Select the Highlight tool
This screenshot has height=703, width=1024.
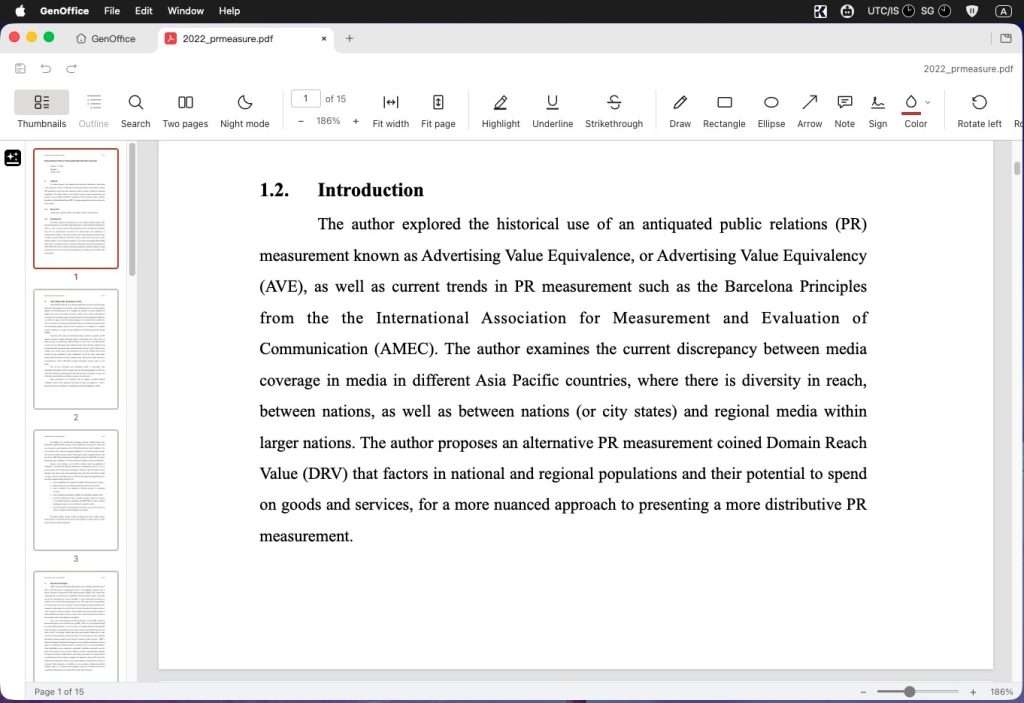(500, 110)
